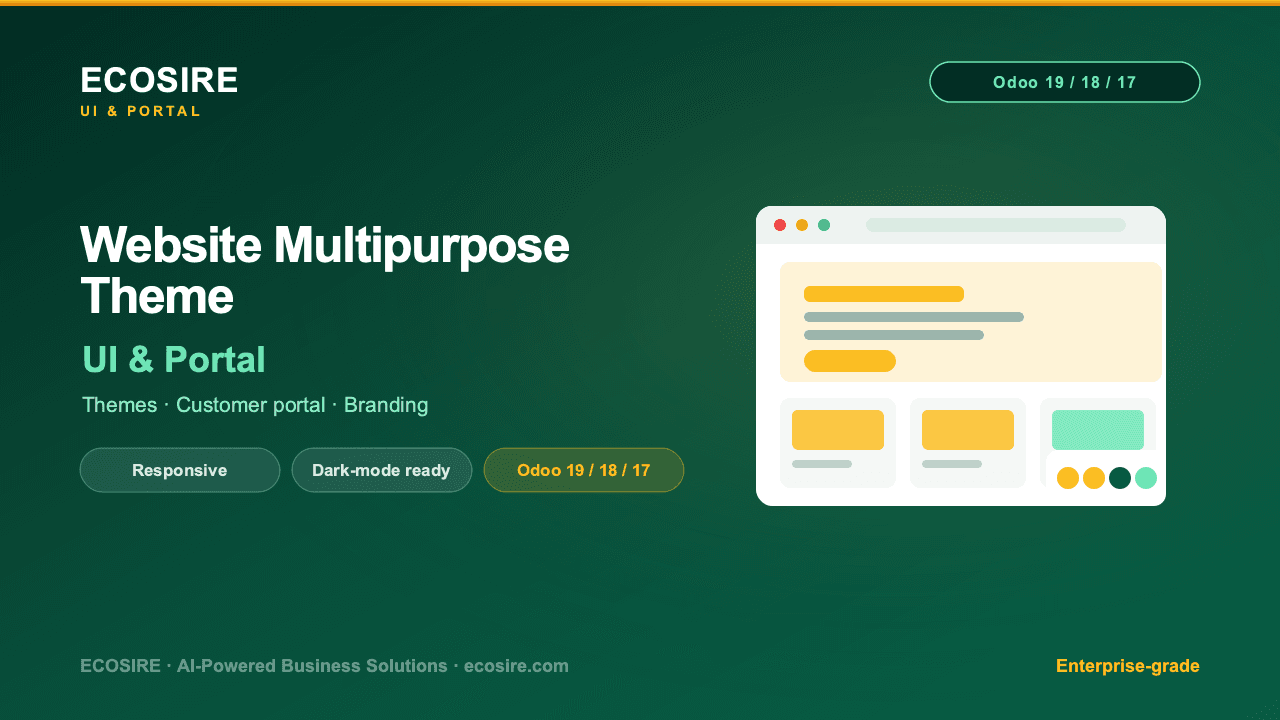Pick the dark green palette swatch
The height and width of the screenshot is (720, 1280).
(x=1120, y=478)
